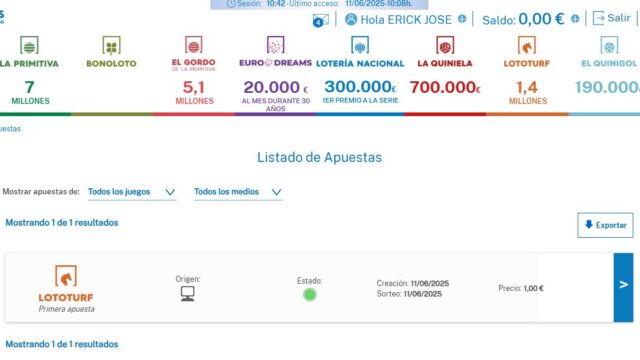Click EuroDreams 20.000 € prize amount
Viewport: 640px width, 360px height.
click(276, 87)
